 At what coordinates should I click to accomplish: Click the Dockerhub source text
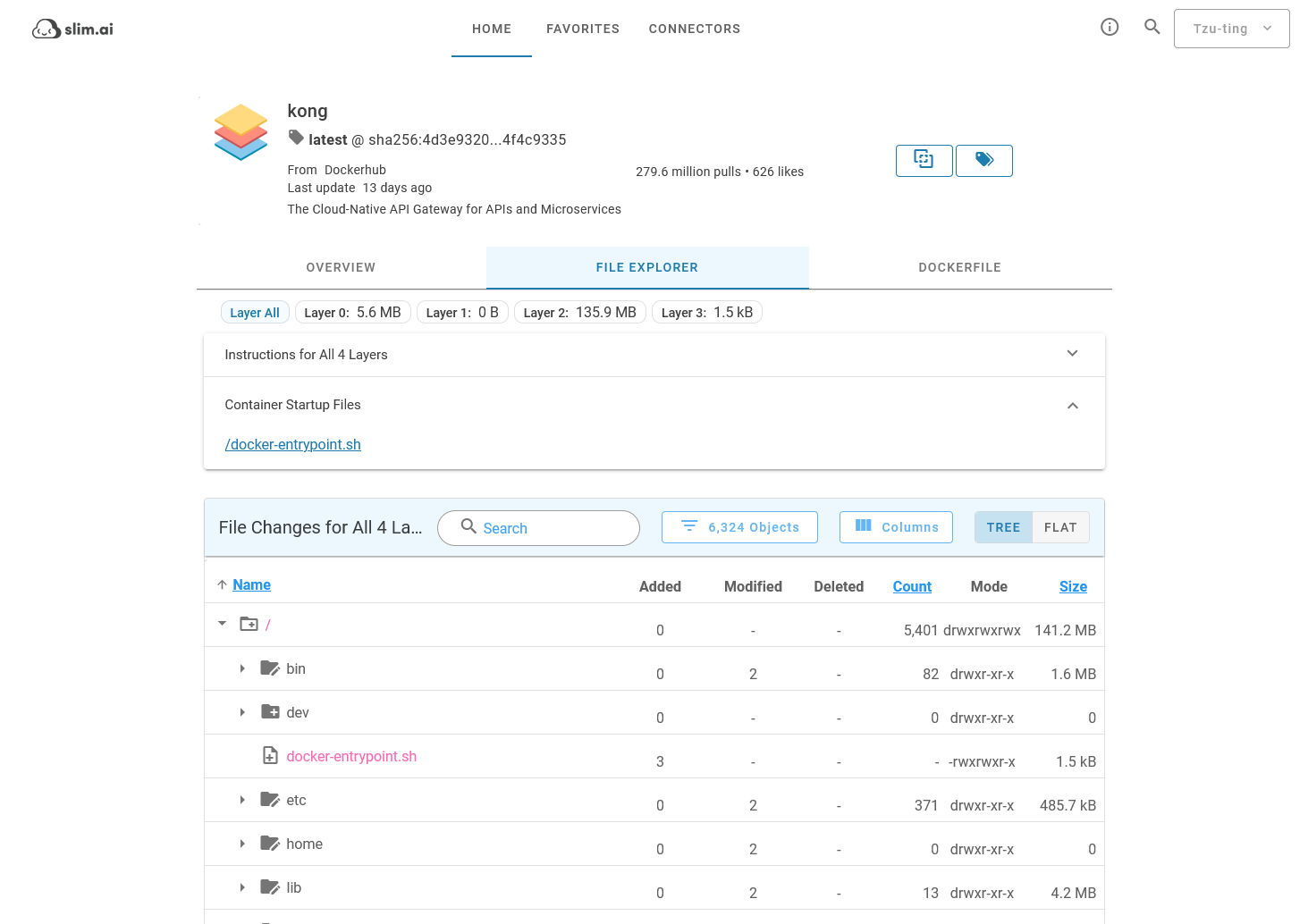point(355,170)
